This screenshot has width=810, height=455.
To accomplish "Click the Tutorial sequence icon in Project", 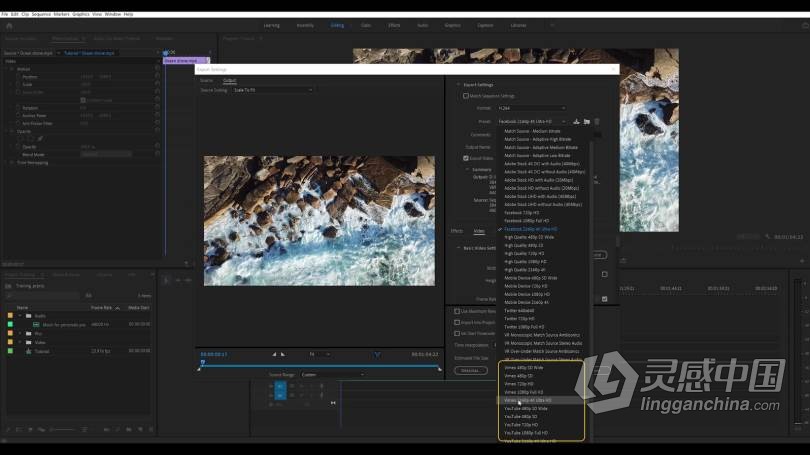I will point(29,351).
